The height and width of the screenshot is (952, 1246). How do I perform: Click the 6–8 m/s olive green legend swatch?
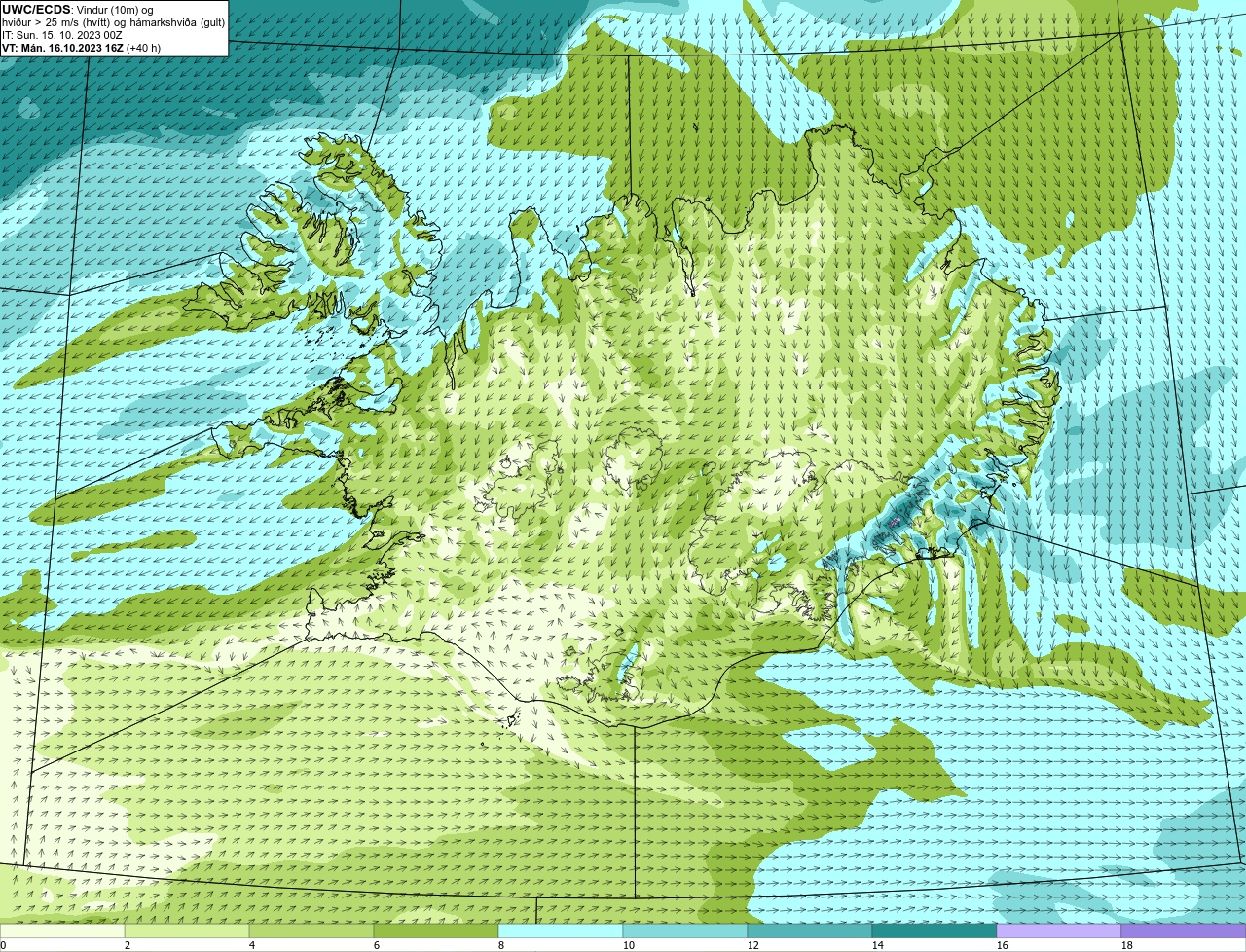point(436,931)
